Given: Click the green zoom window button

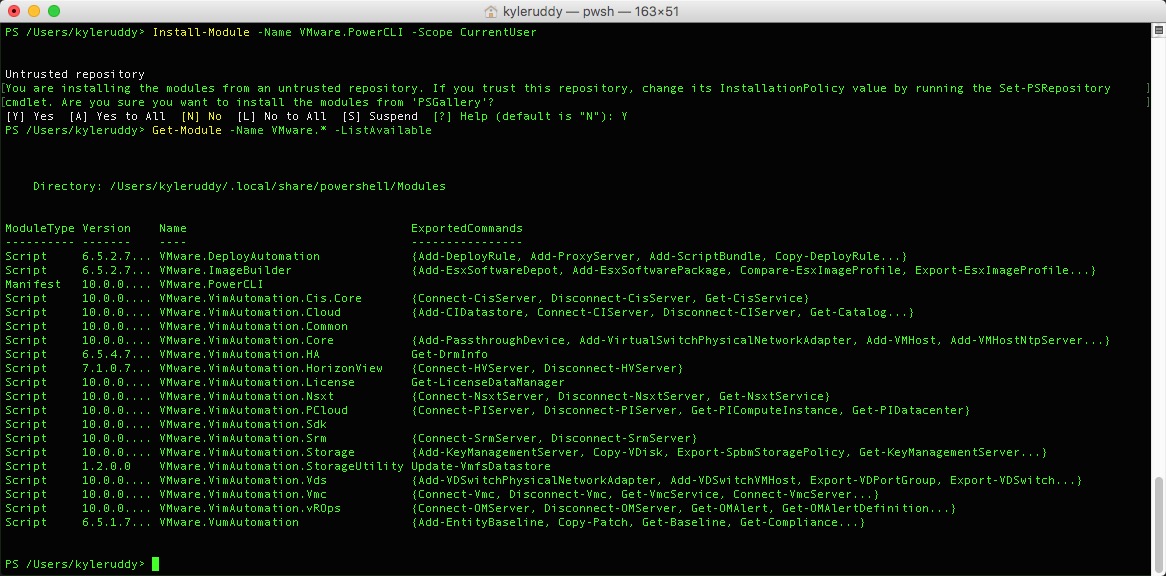Looking at the screenshot, I should click(x=54, y=11).
